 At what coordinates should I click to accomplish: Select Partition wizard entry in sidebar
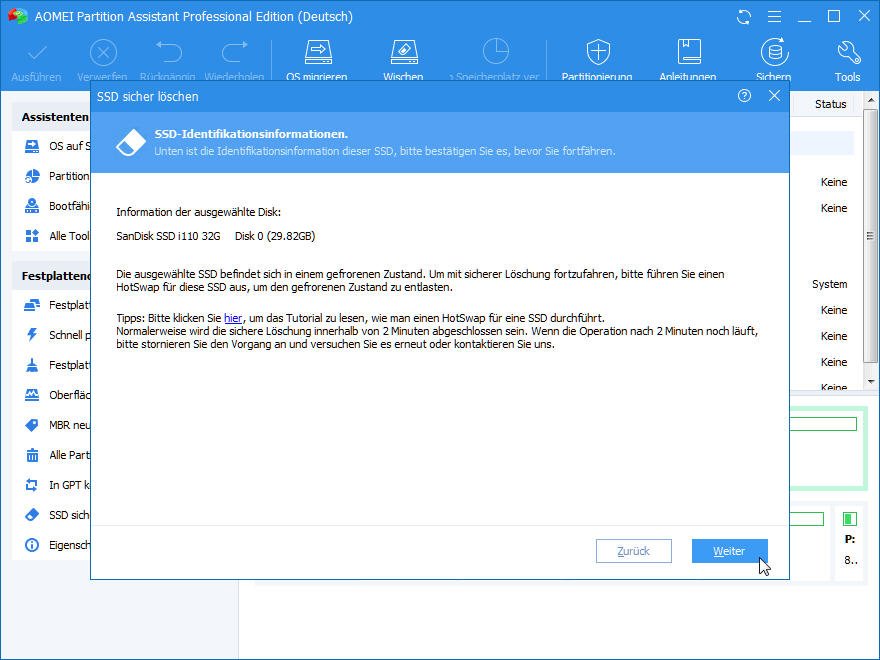pos(57,176)
